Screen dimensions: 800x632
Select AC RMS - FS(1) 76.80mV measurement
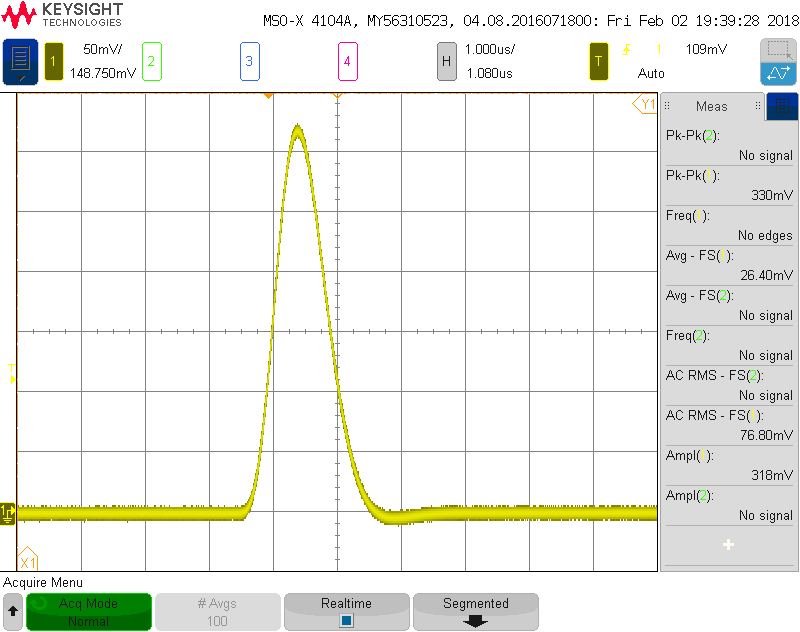(x=729, y=425)
